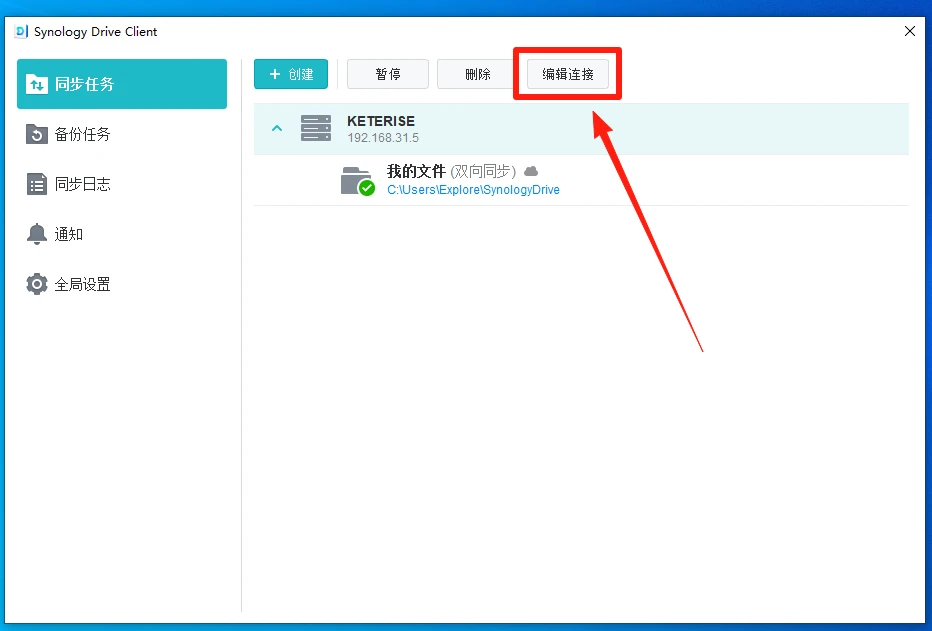Open the 通知 notifications section

122,234
